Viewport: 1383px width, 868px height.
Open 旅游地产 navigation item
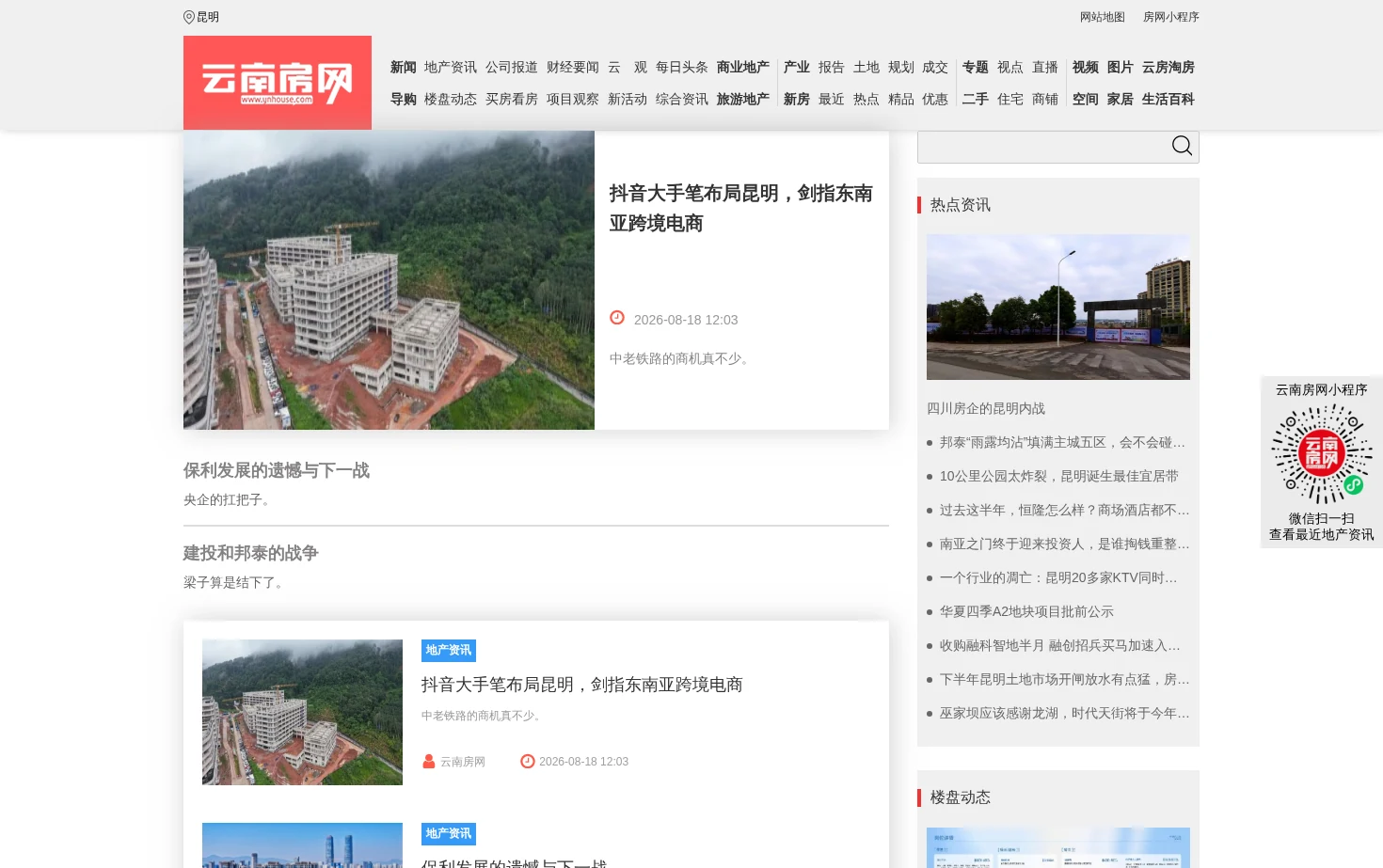tap(743, 100)
